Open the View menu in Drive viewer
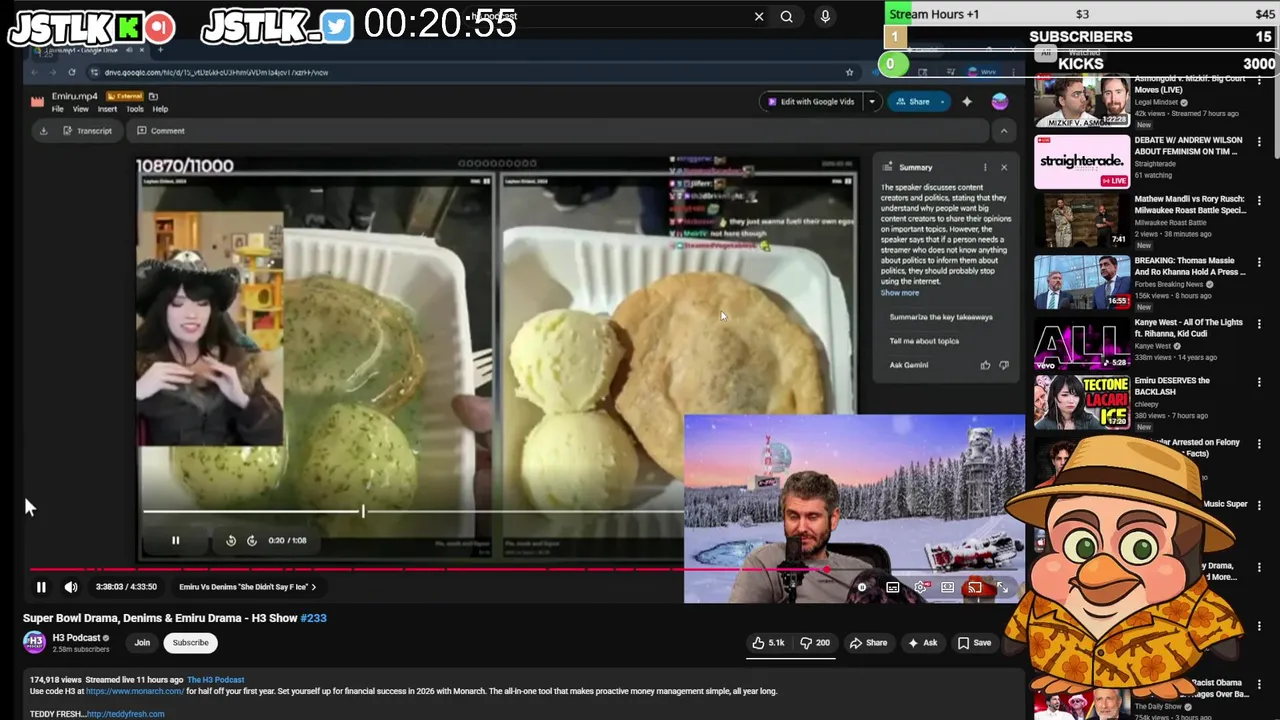This screenshot has width=1280, height=720. [81, 109]
